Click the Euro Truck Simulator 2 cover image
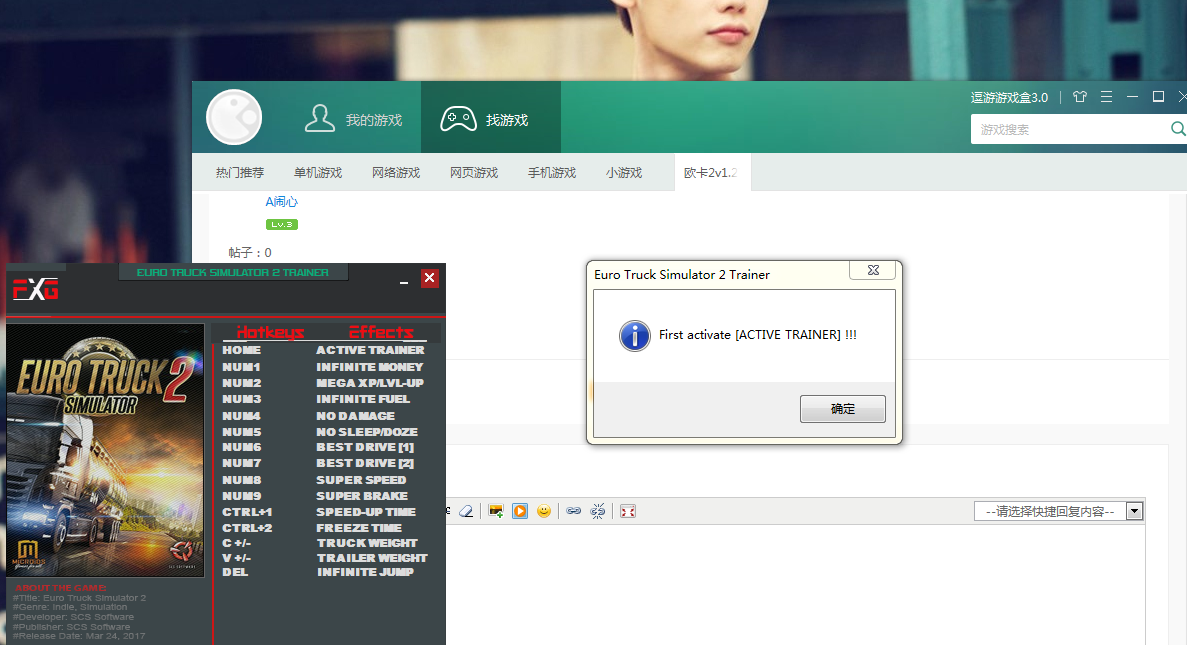Viewport: 1187px width, 645px height. tap(105, 450)
